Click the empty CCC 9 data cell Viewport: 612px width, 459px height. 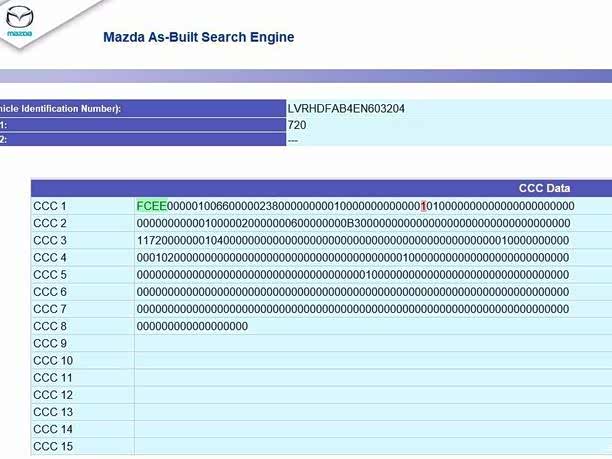pos(370,344)
